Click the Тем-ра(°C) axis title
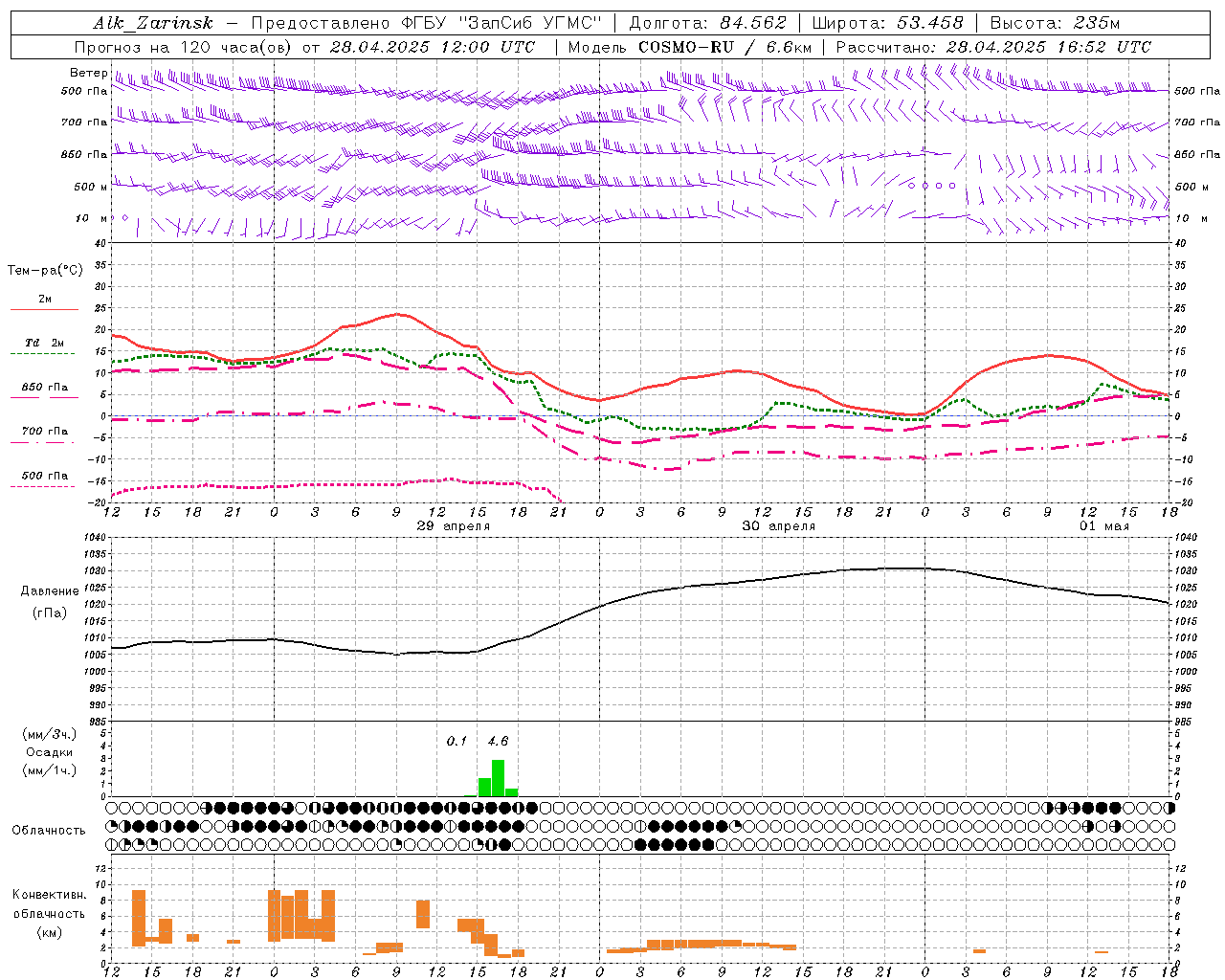The width and height of the screenshot is (1225, 980). [x=45, y=271]
